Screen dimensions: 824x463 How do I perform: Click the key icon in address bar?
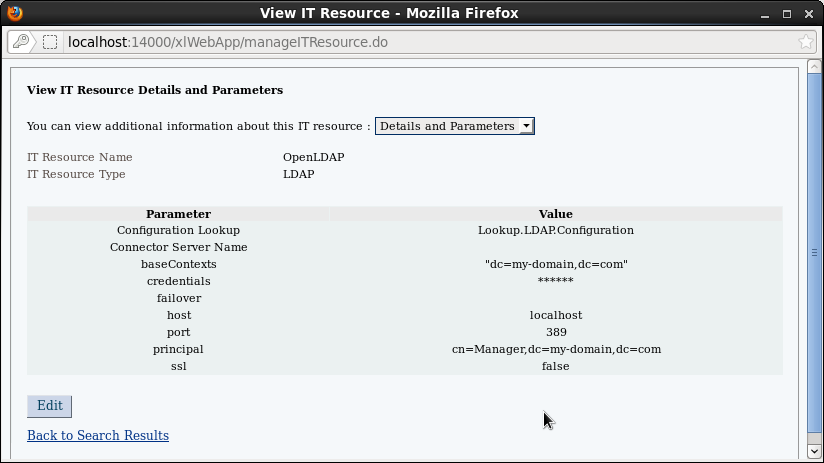20,42
